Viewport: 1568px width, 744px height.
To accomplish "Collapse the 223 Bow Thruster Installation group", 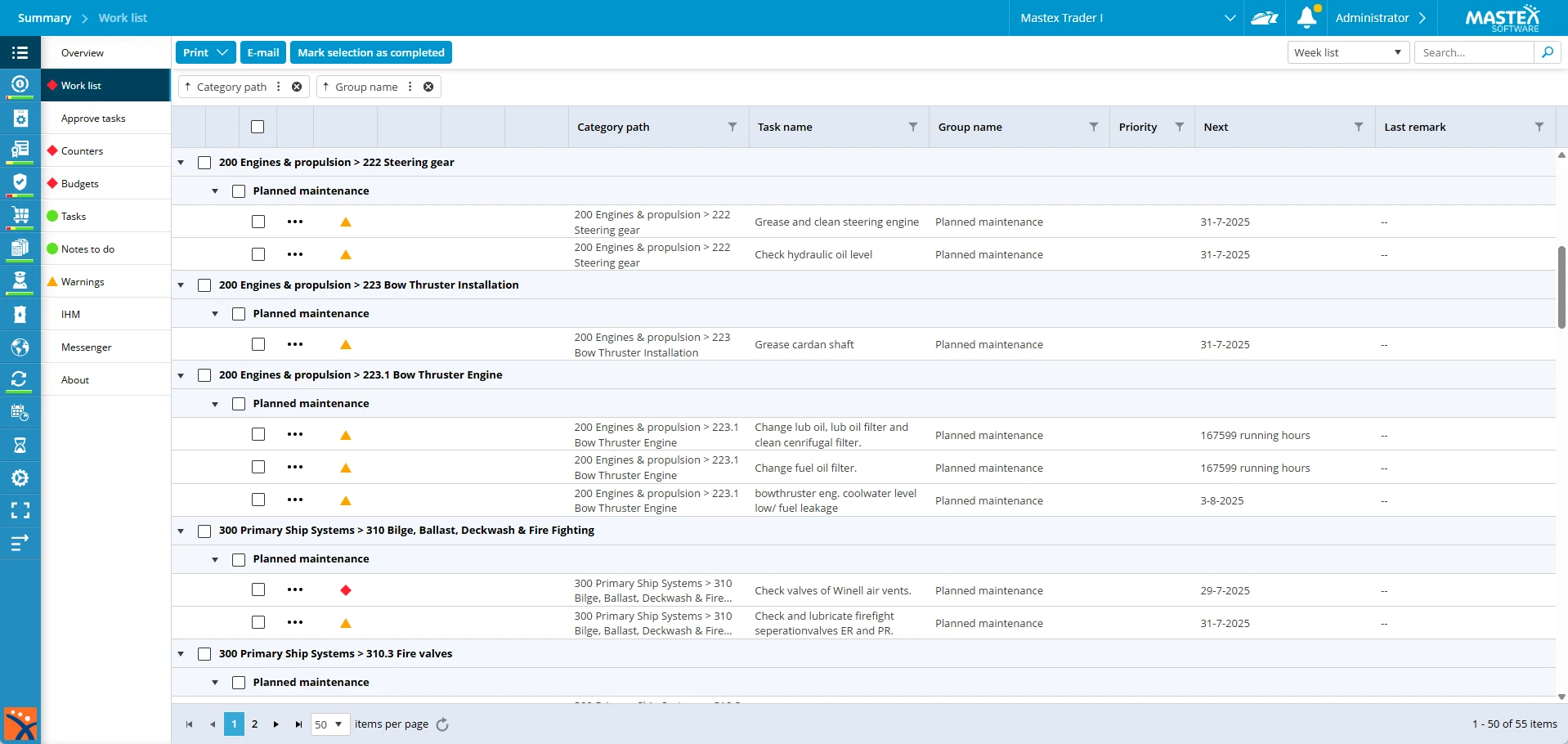I will tap(181, 285).
